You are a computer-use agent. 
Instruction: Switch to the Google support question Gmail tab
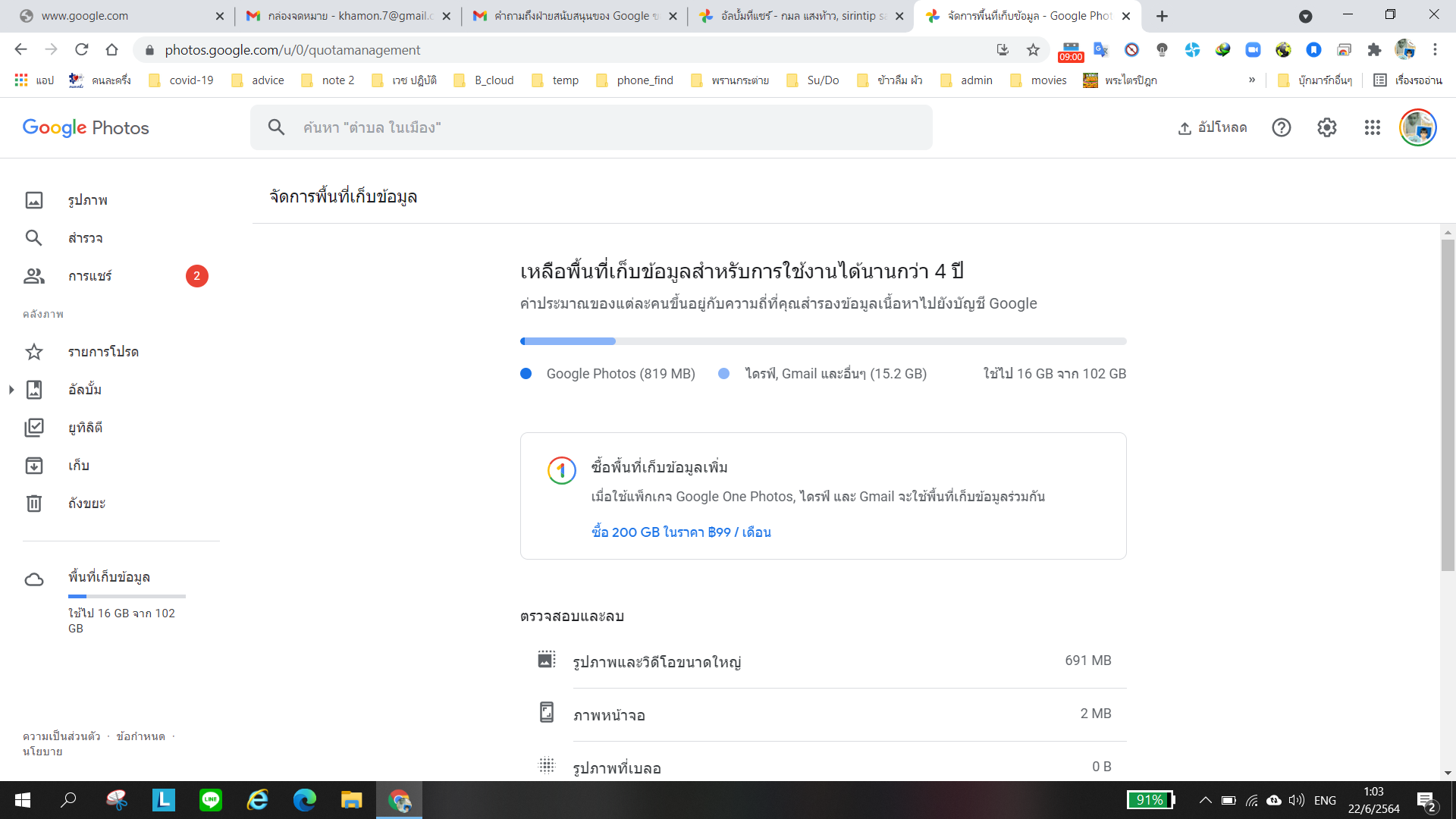point(575,16)
